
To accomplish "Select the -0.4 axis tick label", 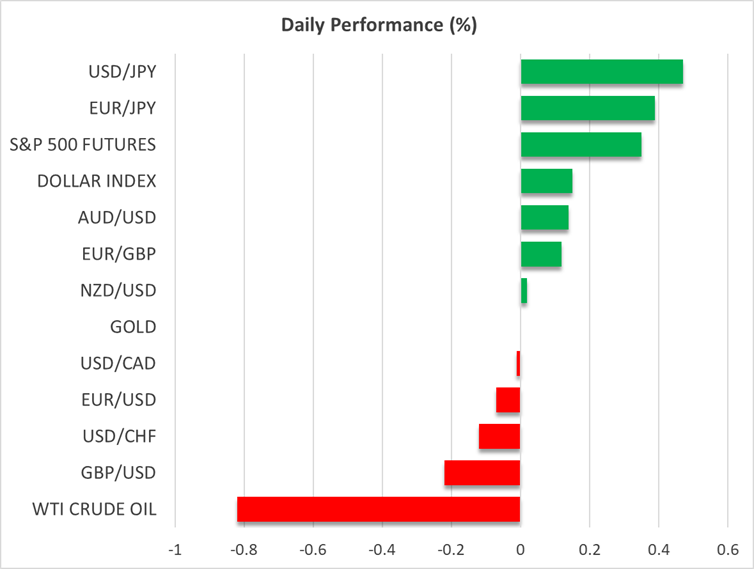I will coord(382,550).
